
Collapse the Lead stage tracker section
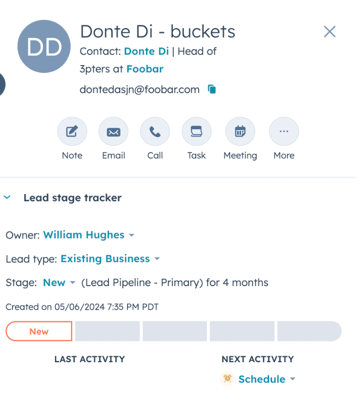coord(7,197)
